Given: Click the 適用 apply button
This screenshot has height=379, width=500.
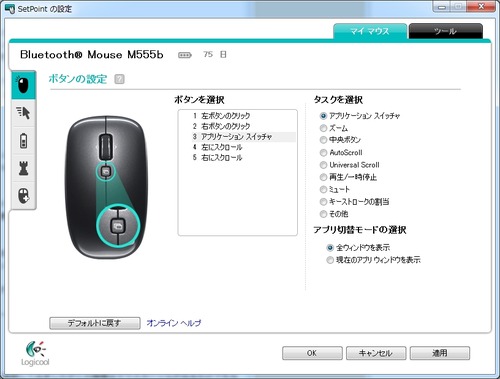Looking at the screenshot, I should [x=440, y=353].
